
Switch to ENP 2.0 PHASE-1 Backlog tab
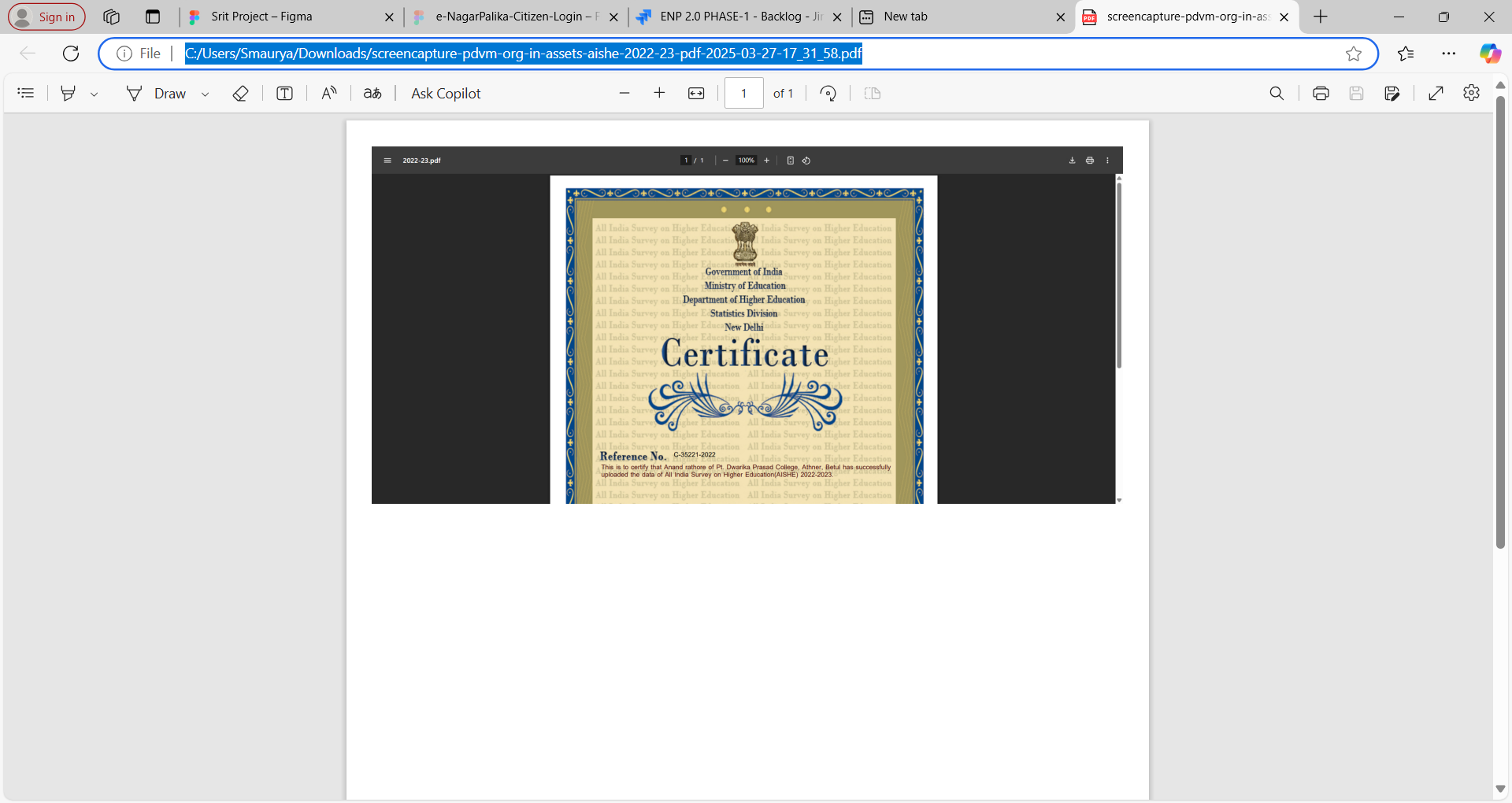[x=739, y=17]
